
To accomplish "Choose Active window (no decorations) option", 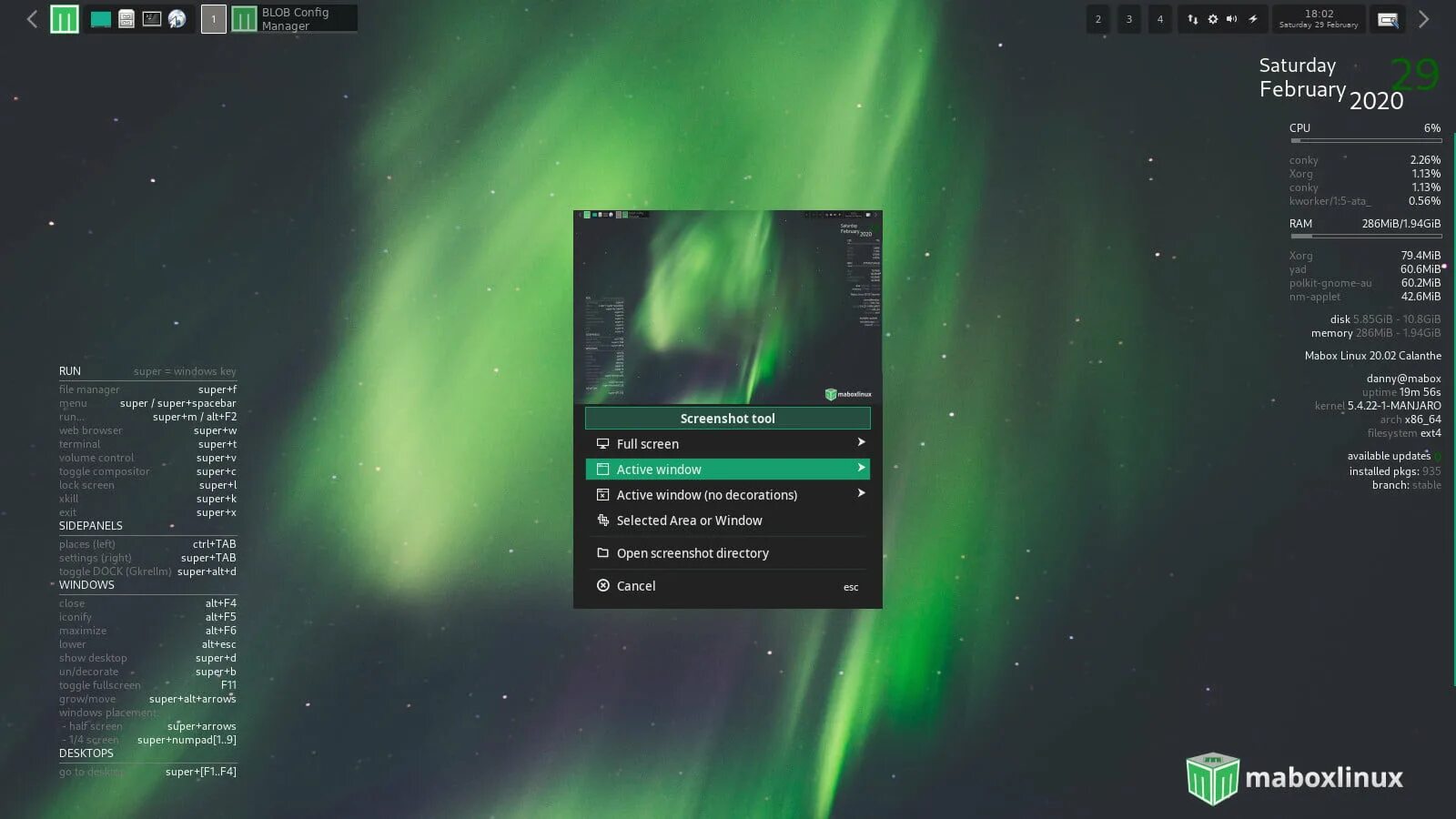I will (728, 495).
